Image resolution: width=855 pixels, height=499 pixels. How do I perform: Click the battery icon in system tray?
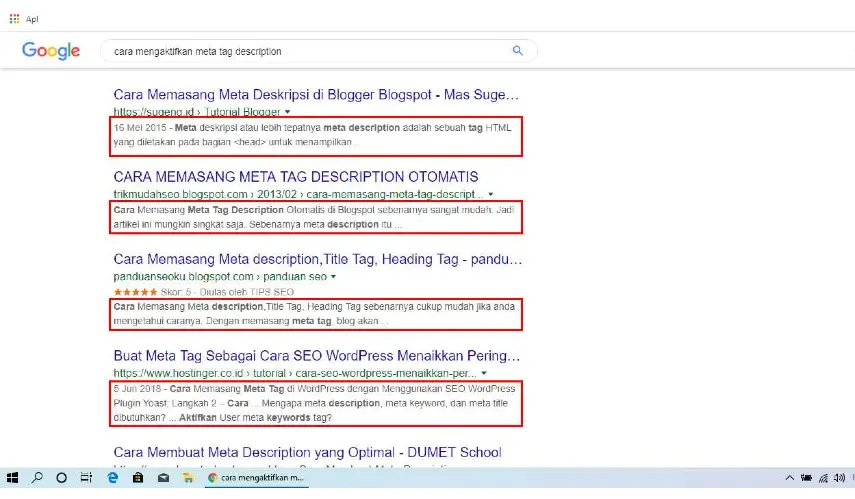click(806, 478)
